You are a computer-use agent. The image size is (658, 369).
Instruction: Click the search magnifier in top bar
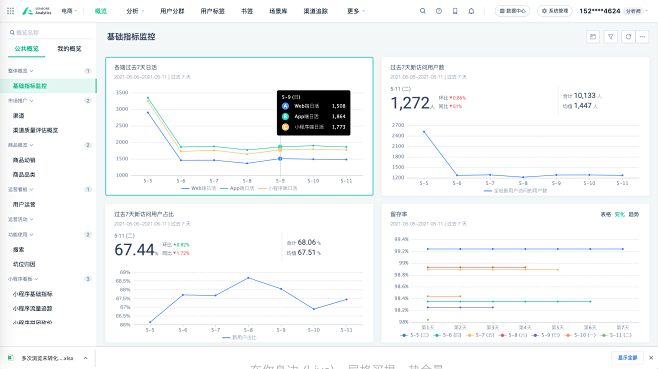tap(423, 11)
